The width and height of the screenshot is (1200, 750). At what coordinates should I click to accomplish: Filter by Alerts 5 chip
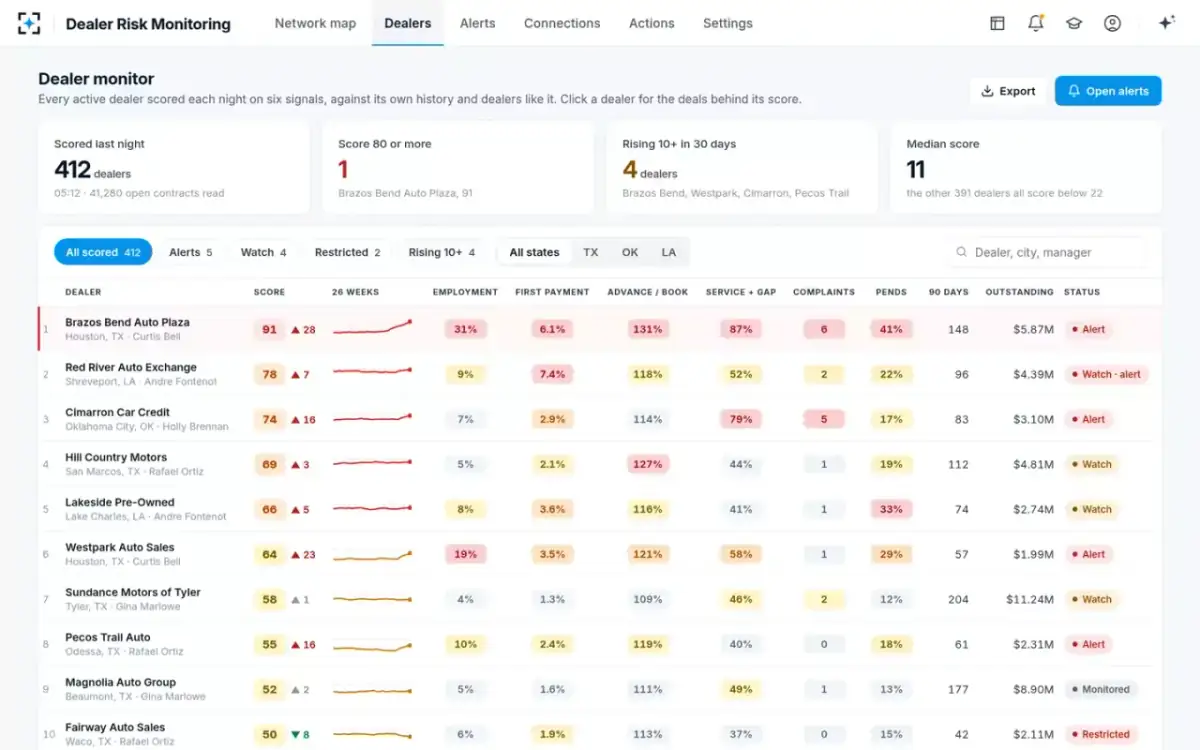[x=190, y=253]
